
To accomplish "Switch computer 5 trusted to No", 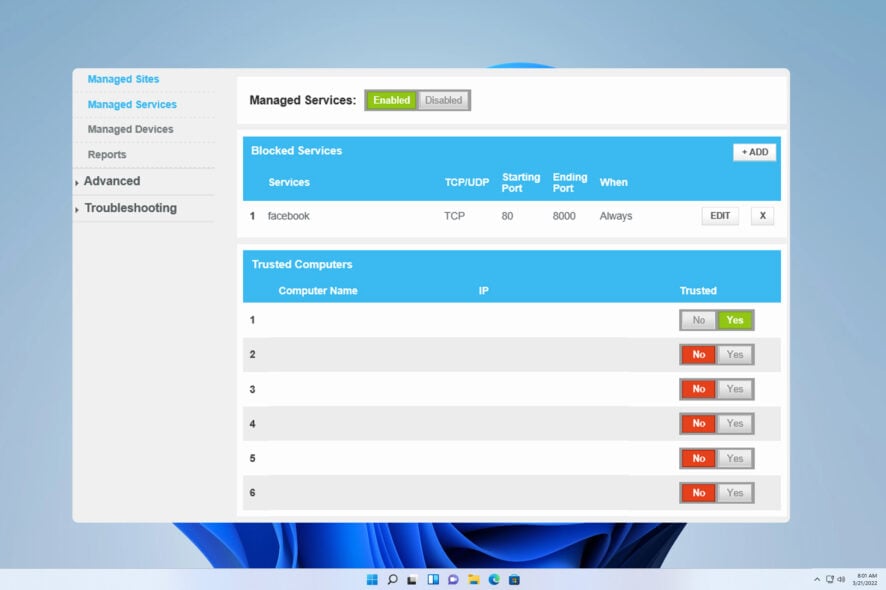I will [698, 458].
